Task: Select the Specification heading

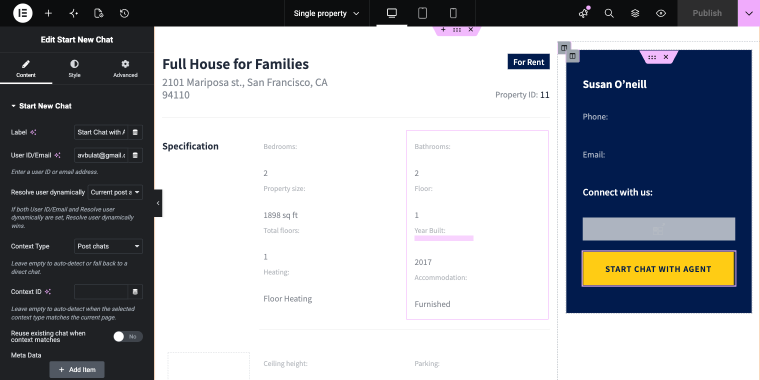Action: point(190,146)
